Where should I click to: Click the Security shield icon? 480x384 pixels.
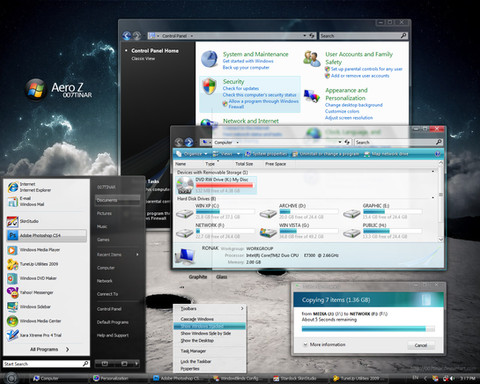(x=209, y=87)
